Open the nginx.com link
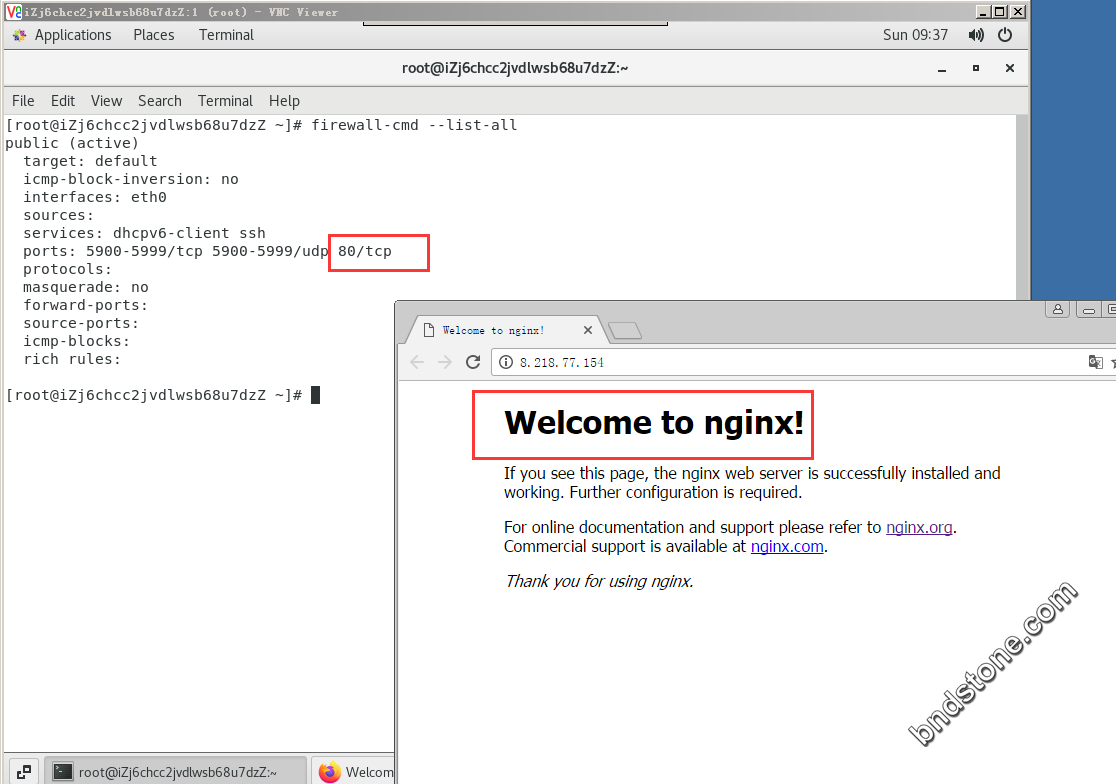 (787, 546)
